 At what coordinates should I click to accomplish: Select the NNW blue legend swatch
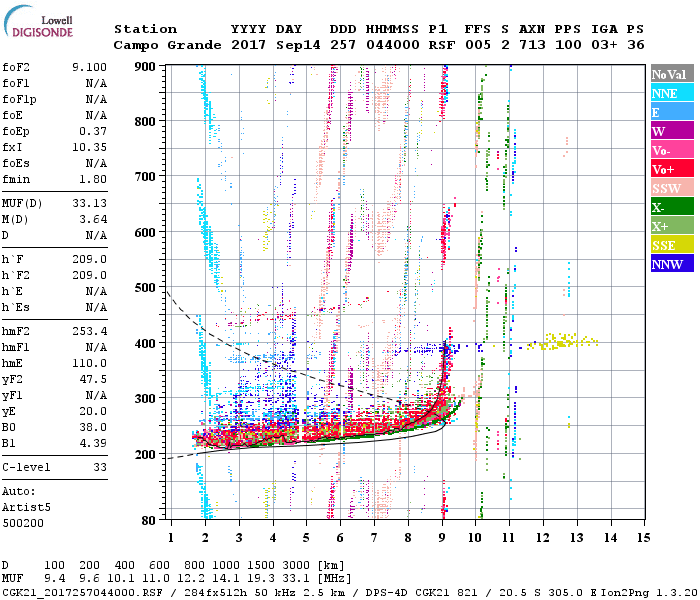point(672,265)
